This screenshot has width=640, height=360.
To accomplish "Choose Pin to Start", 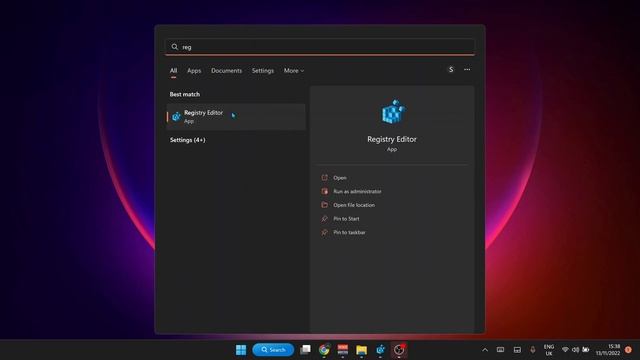I will coord(346,219).
